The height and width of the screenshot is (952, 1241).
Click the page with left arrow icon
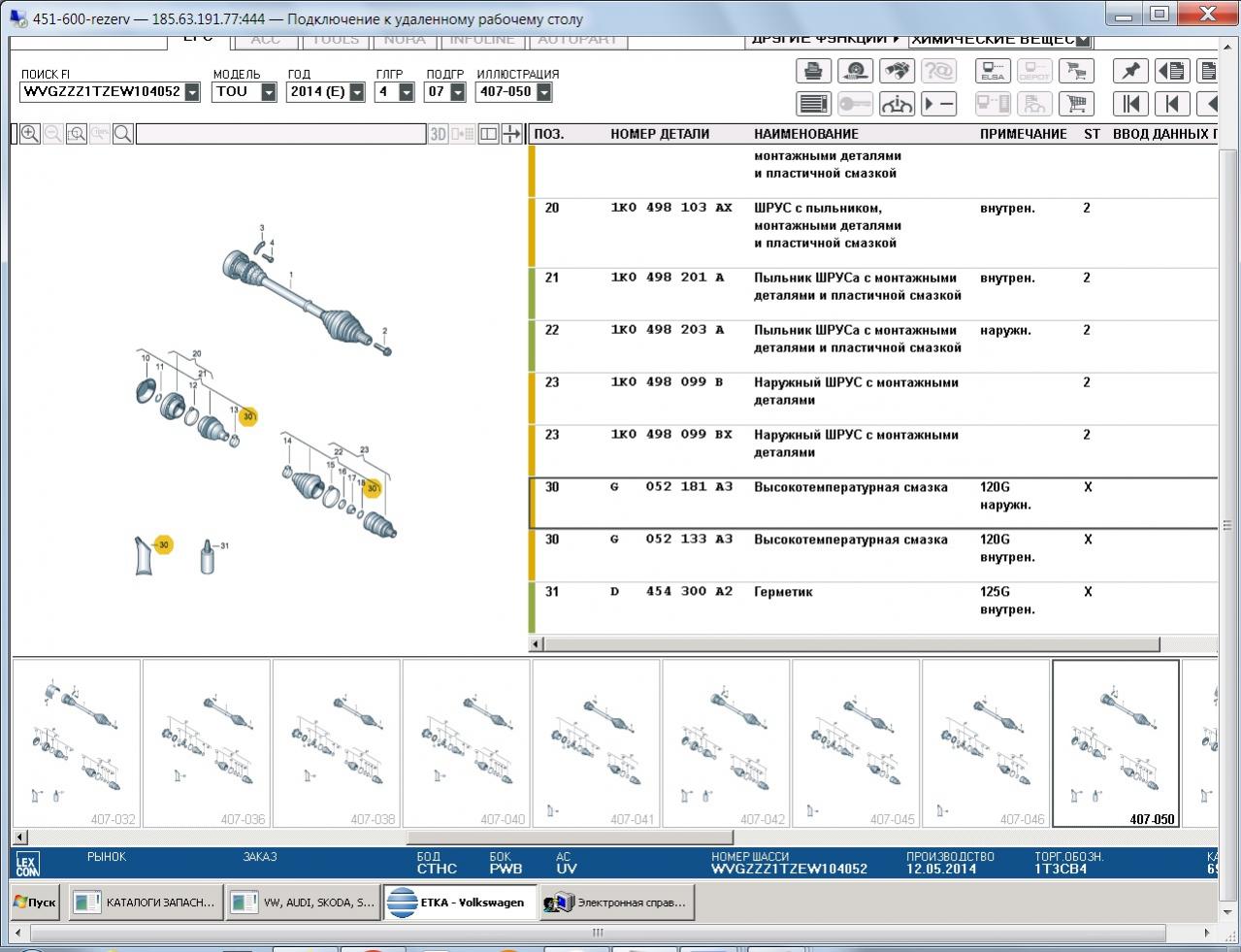point(1172,71)
